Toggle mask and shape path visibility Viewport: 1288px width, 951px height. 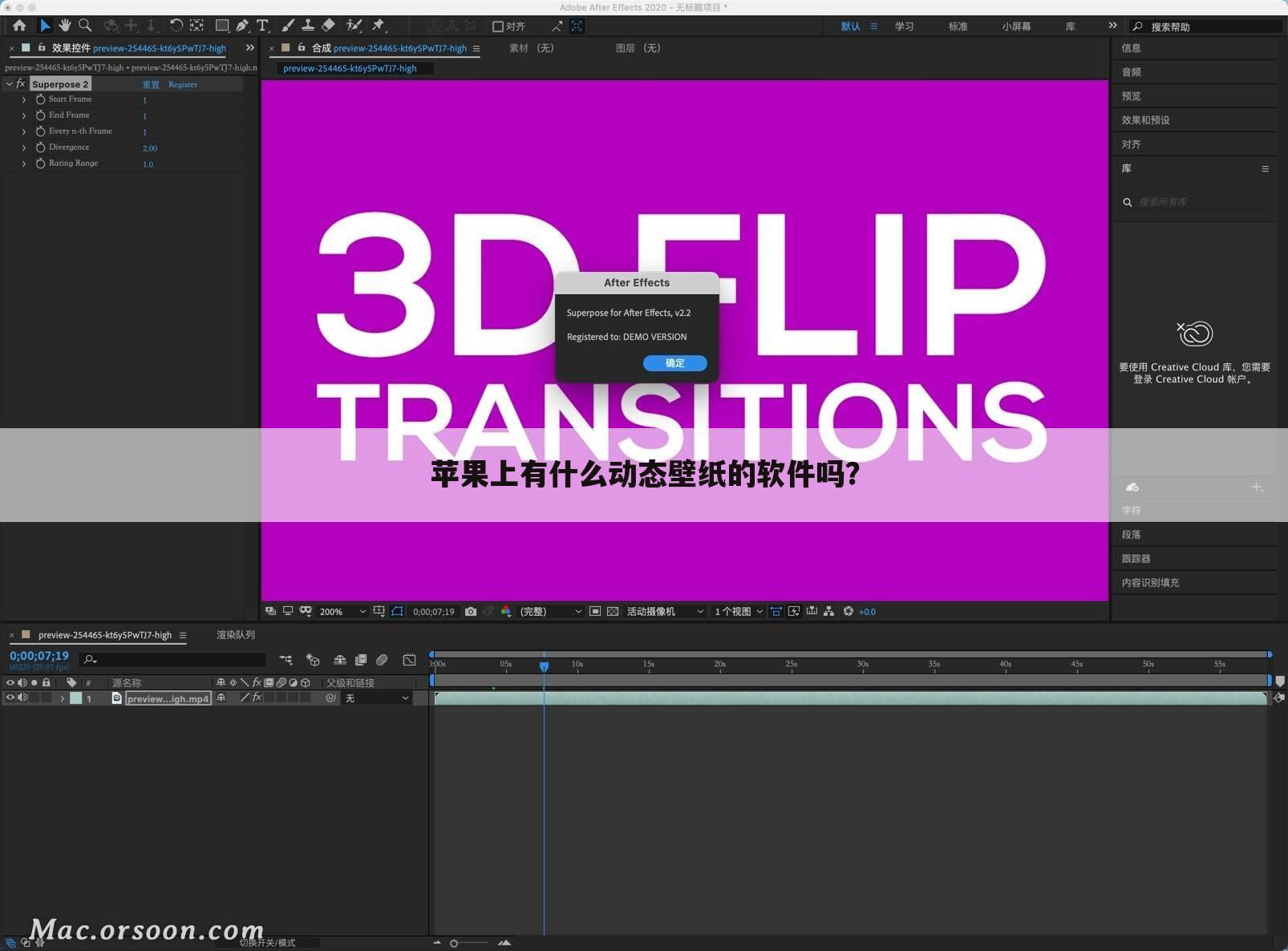[x=397, y=611]
